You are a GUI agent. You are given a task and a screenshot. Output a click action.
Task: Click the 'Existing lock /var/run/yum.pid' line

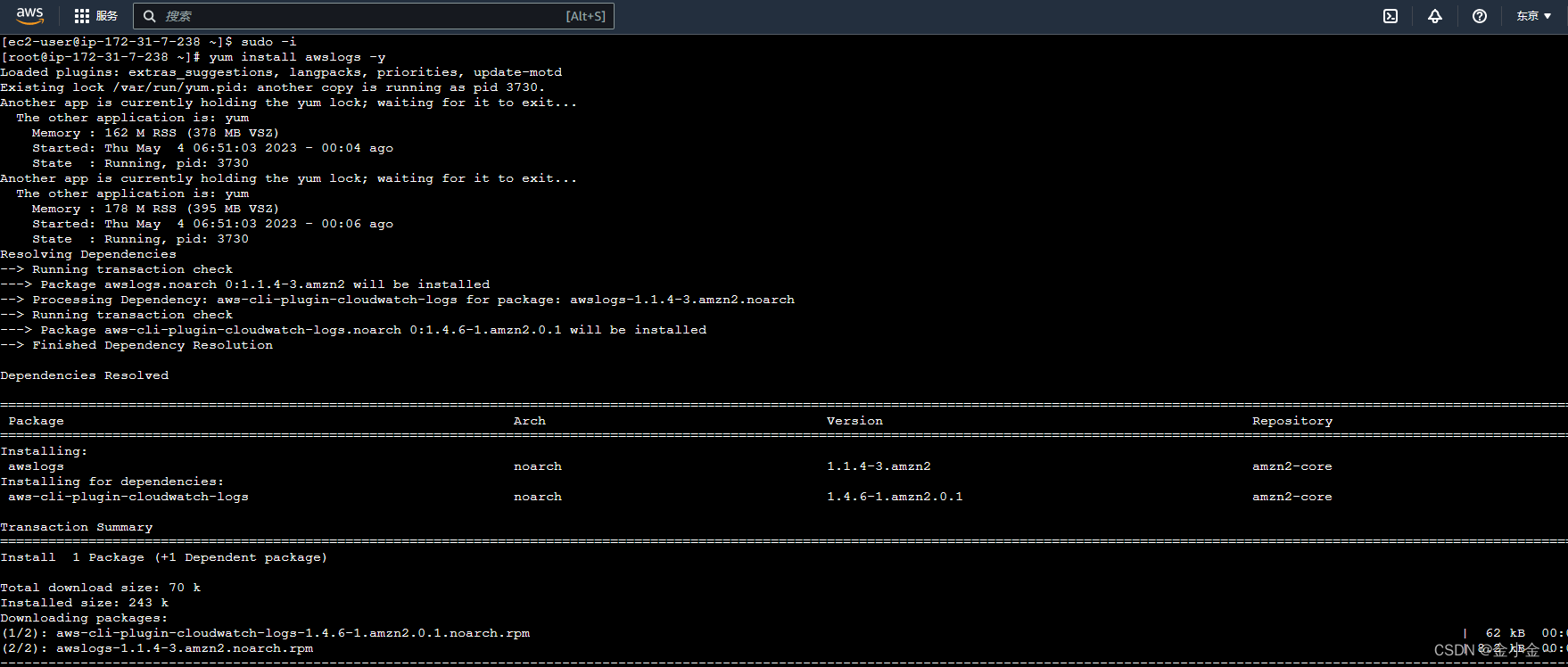click(x=273, y=87)
